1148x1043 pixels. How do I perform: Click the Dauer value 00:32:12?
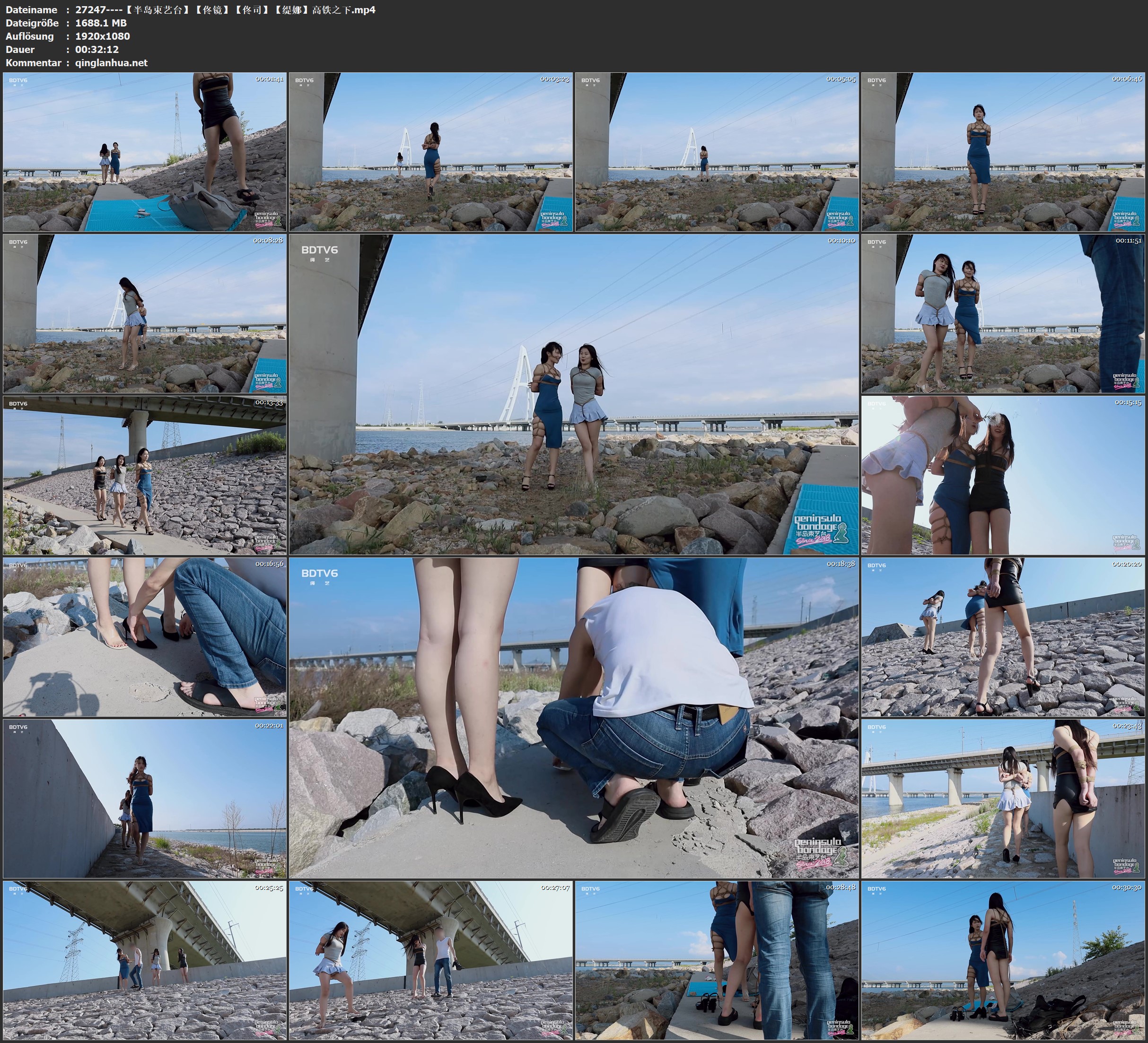97,50
